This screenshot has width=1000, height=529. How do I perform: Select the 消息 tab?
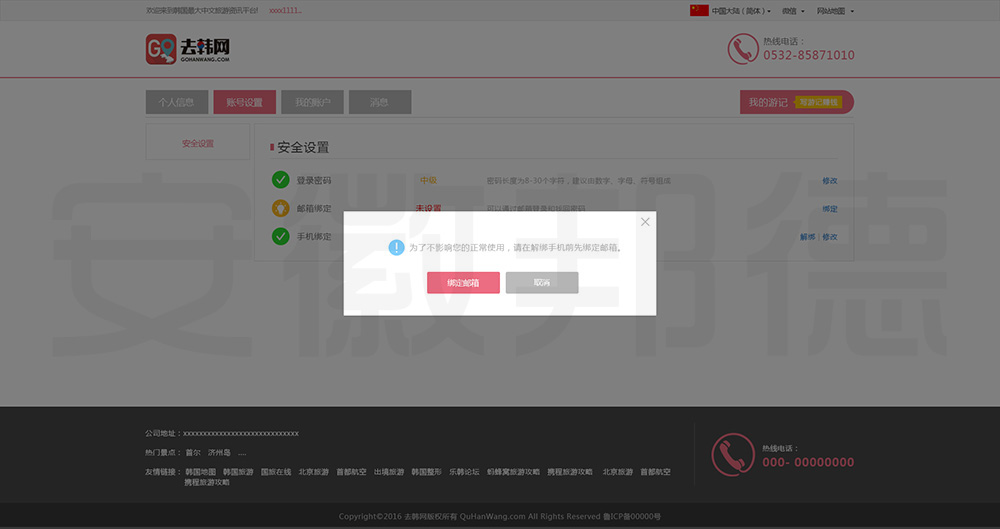point(379,102)
